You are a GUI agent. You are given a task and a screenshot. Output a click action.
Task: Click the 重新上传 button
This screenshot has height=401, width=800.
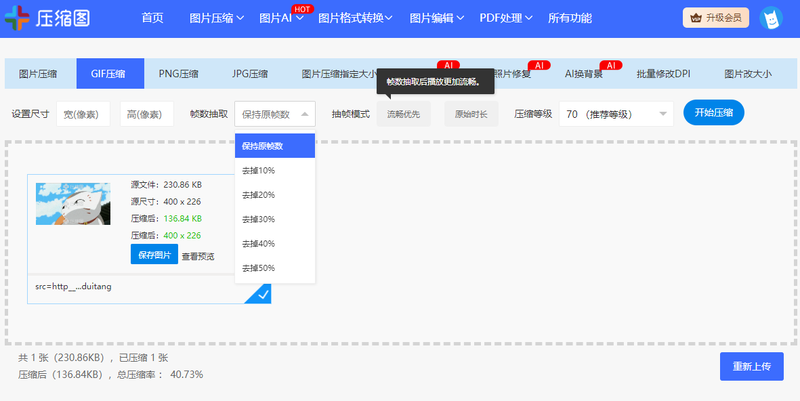pos(751,366)
